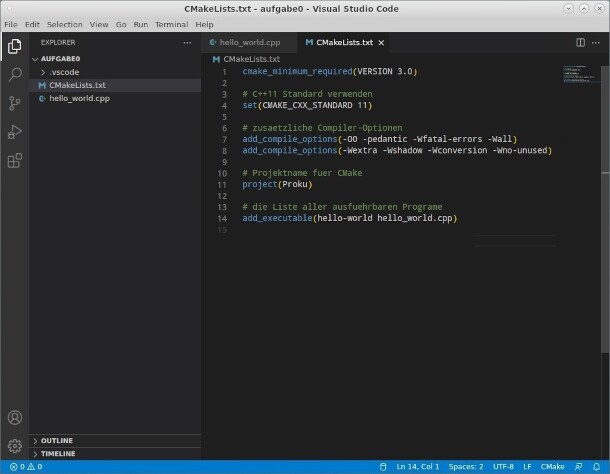610x474 pixels.
Task: Open the Run menu
Action: 140,25
